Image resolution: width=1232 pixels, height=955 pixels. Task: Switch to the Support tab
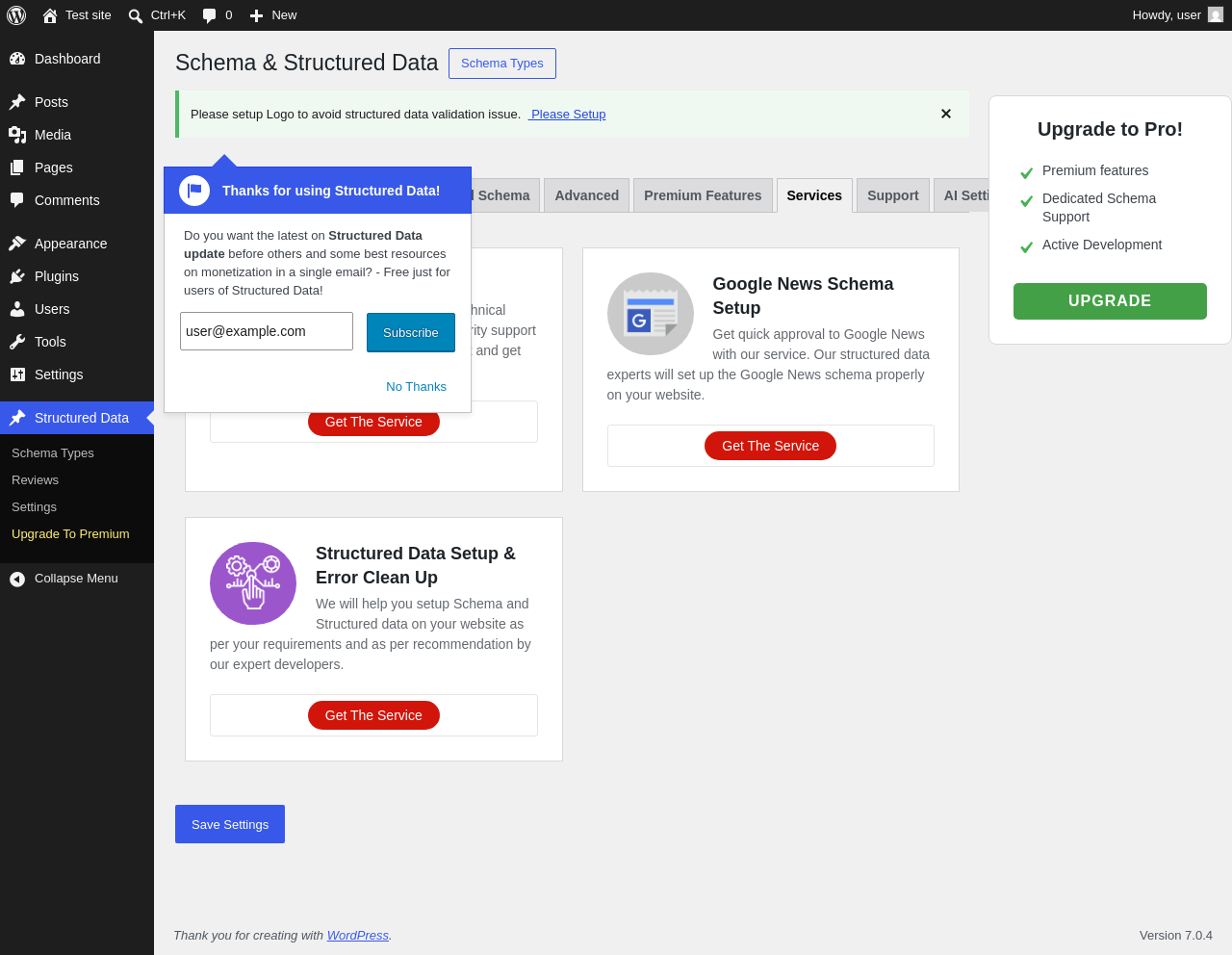coord(893,195)
